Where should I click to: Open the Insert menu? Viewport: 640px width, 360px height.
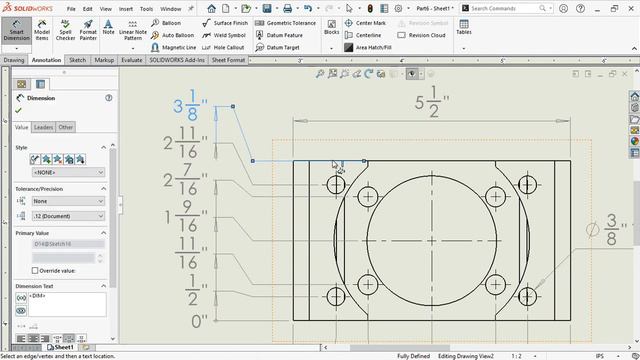coord(126,9)
